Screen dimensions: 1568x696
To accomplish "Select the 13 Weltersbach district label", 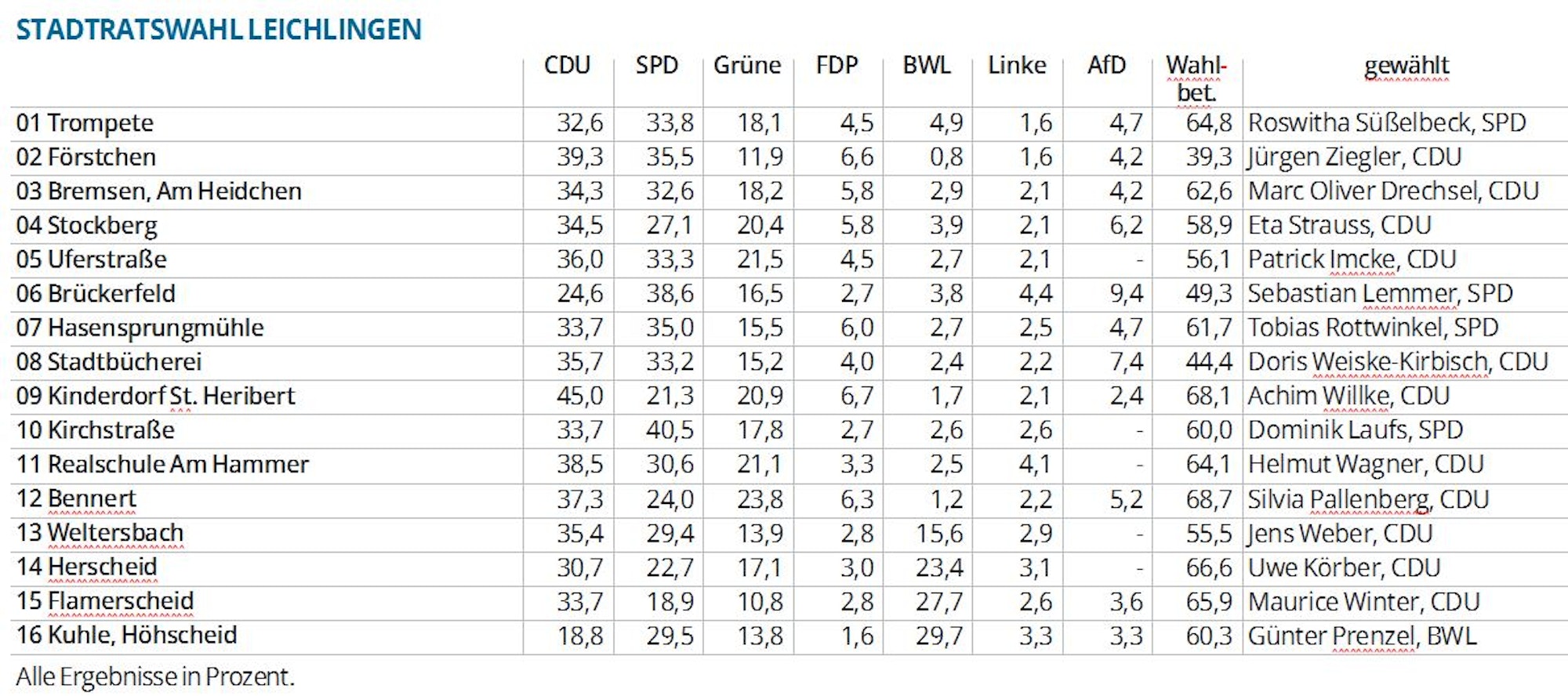I will pos(100,533).
